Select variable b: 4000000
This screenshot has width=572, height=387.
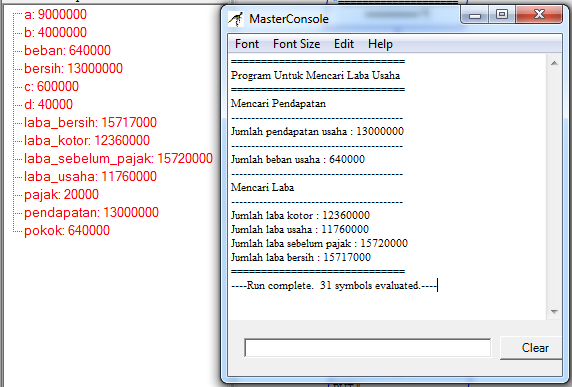[55, 32]
